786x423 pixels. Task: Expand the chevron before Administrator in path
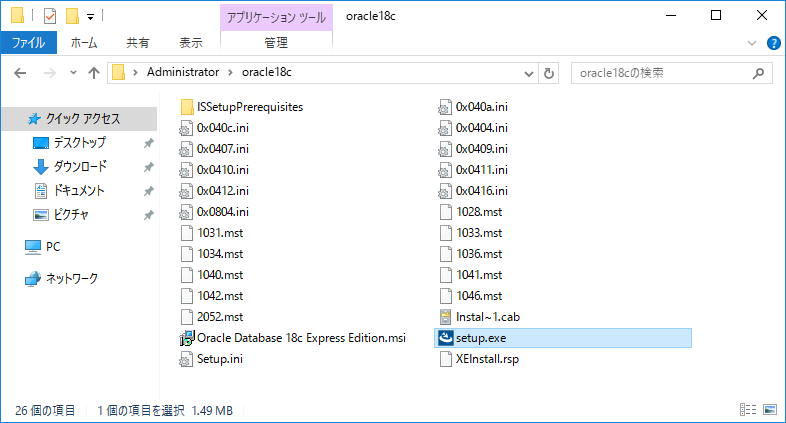pyautogui.click(x=135, y=73)
